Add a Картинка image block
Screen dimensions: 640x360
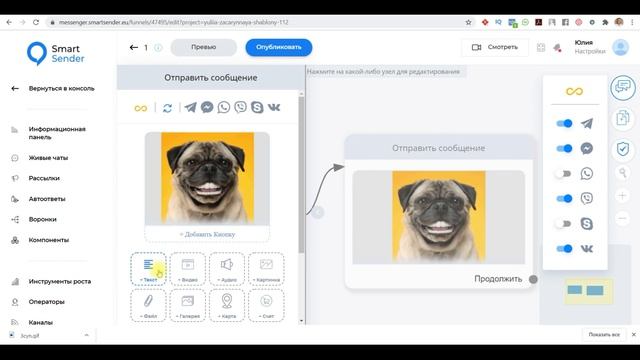click(266, 269)
